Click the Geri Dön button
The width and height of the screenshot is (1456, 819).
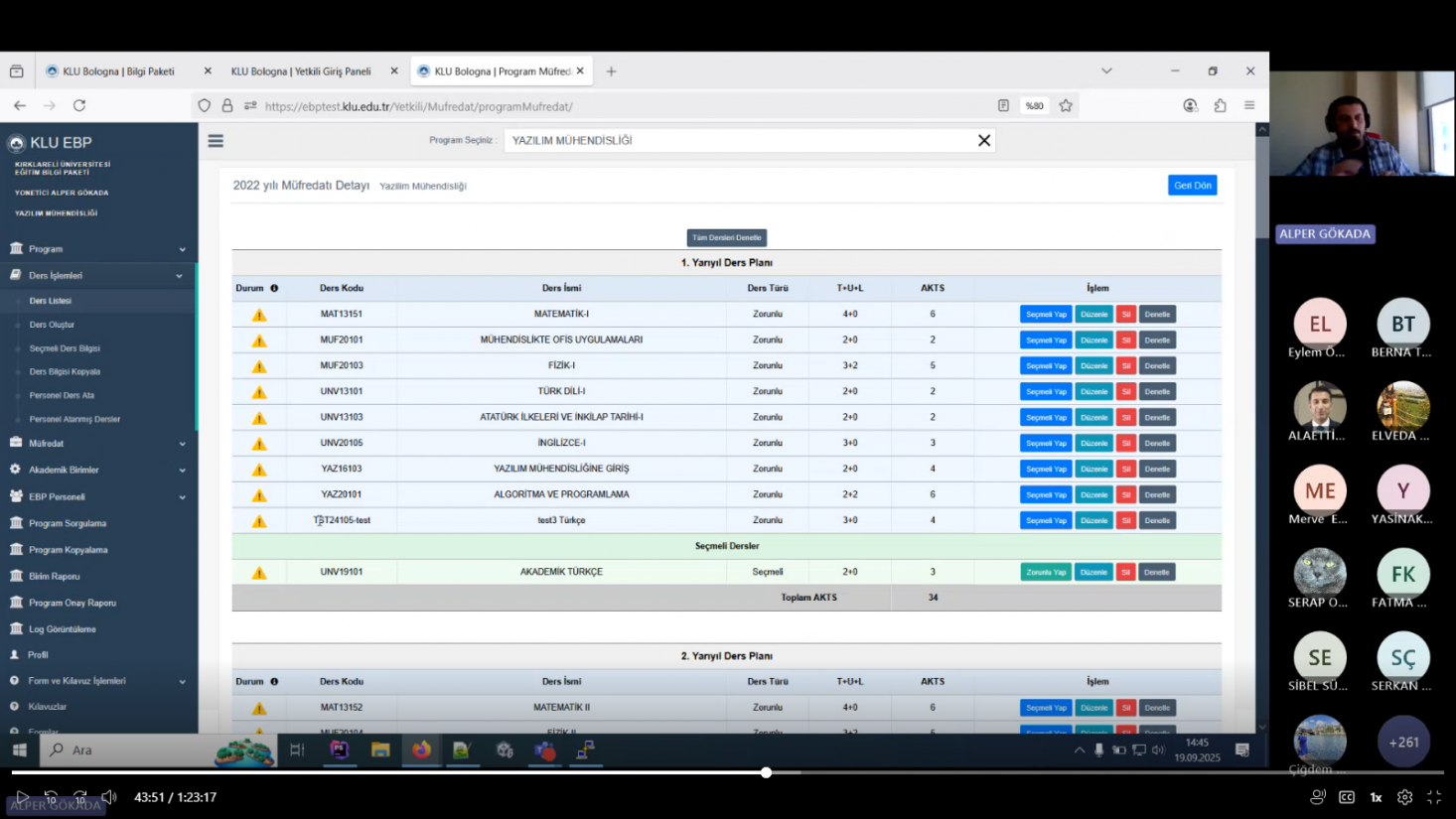coord(1192,186)
